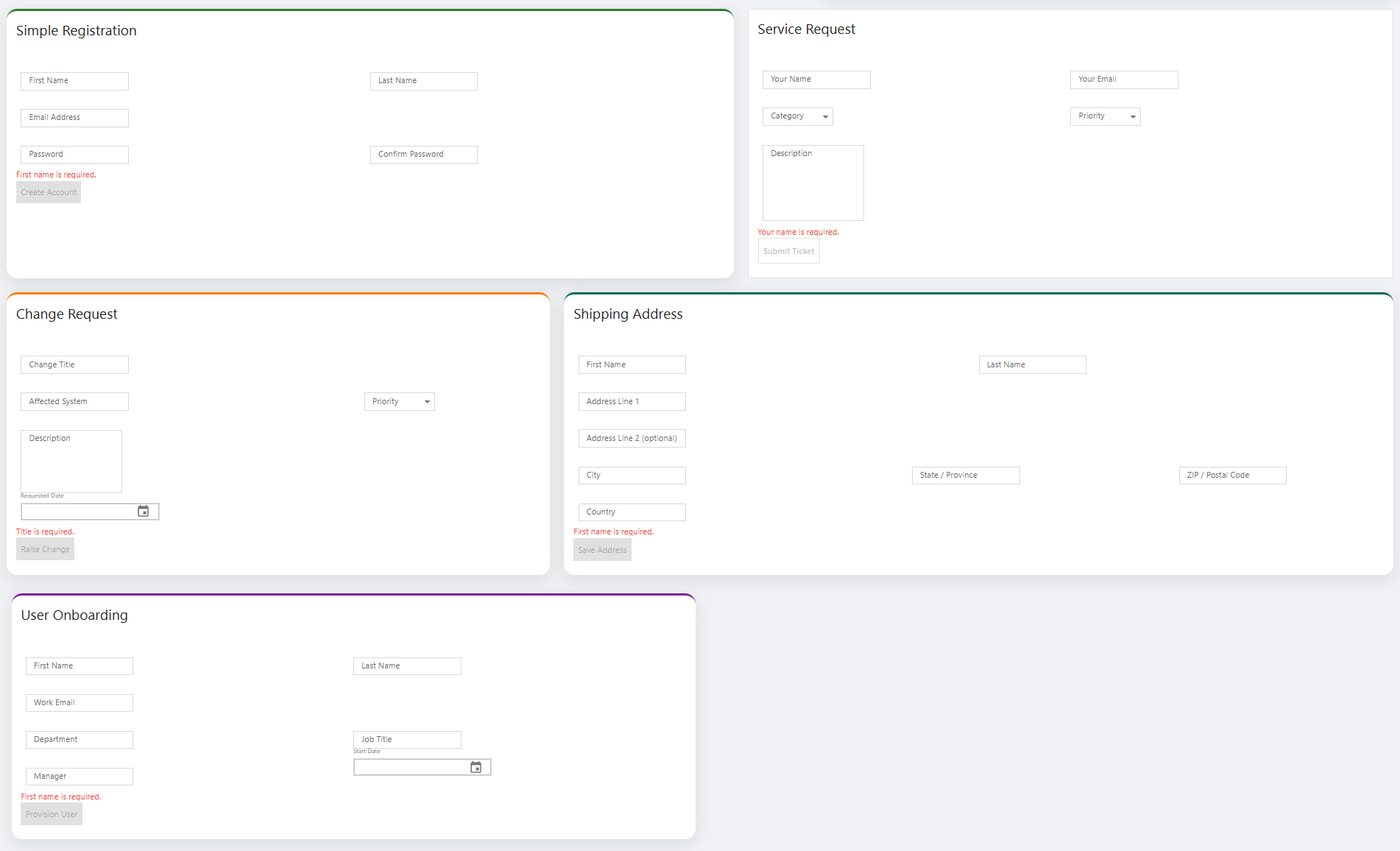Click the Department field

point(79,740)
